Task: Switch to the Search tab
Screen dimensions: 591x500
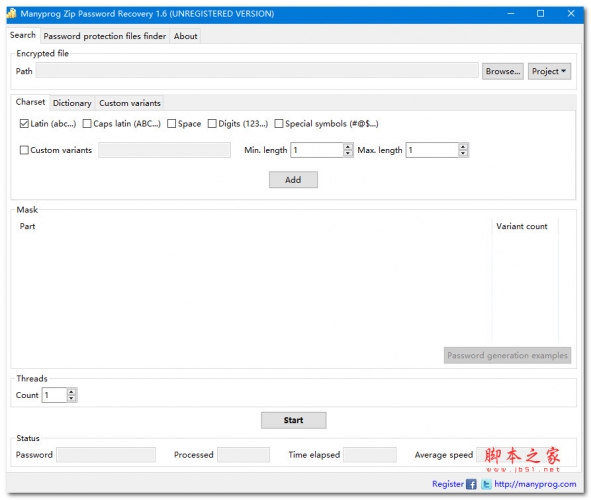Action: [23, 35]
